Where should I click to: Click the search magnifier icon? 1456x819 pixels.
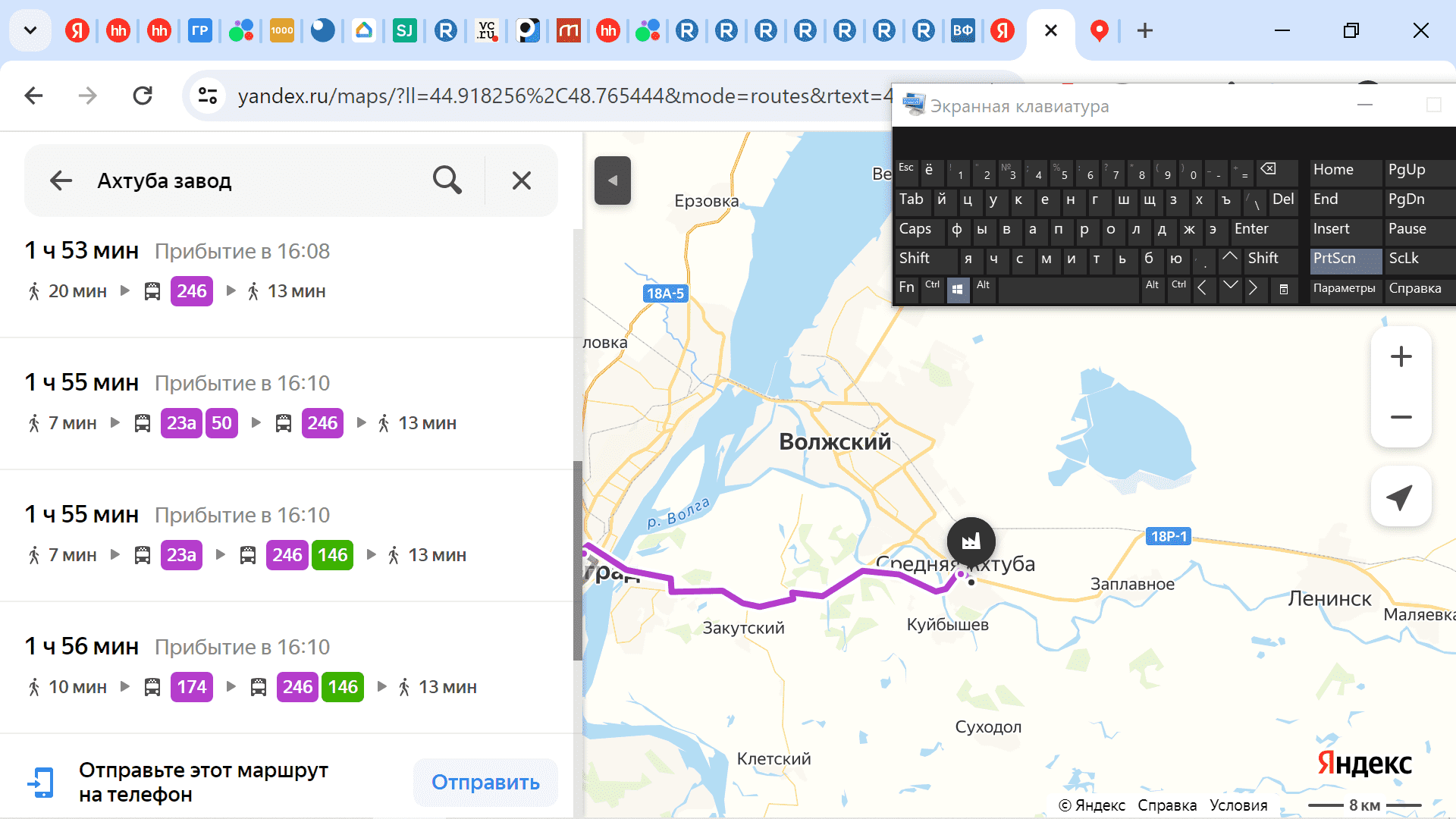click(x=447, y=180)
